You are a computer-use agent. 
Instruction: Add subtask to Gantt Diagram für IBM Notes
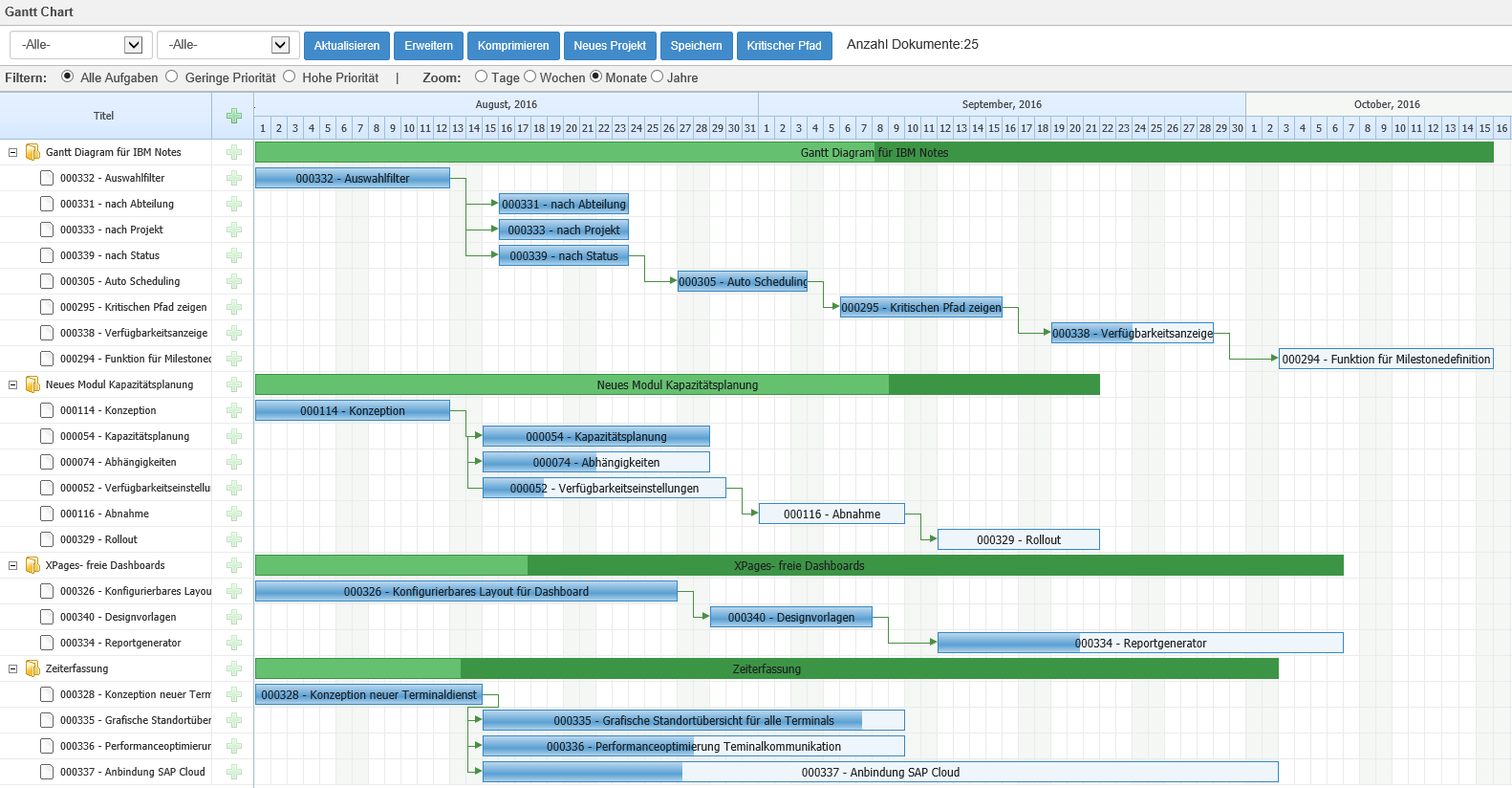click(234, 152)
